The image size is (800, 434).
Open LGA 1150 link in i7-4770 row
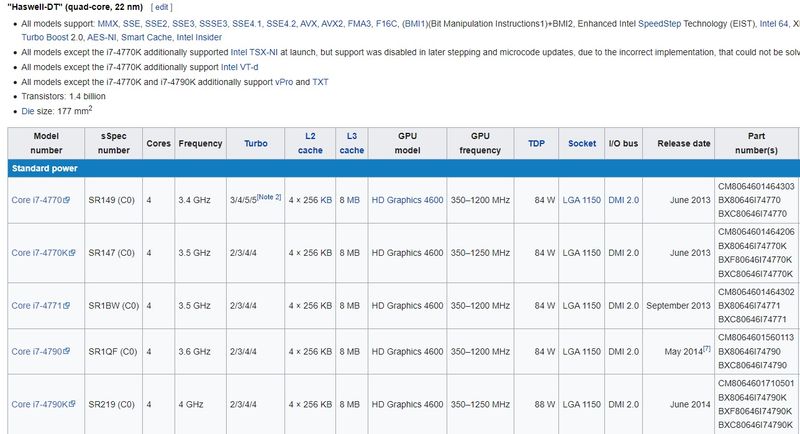[x=582, y=200]
